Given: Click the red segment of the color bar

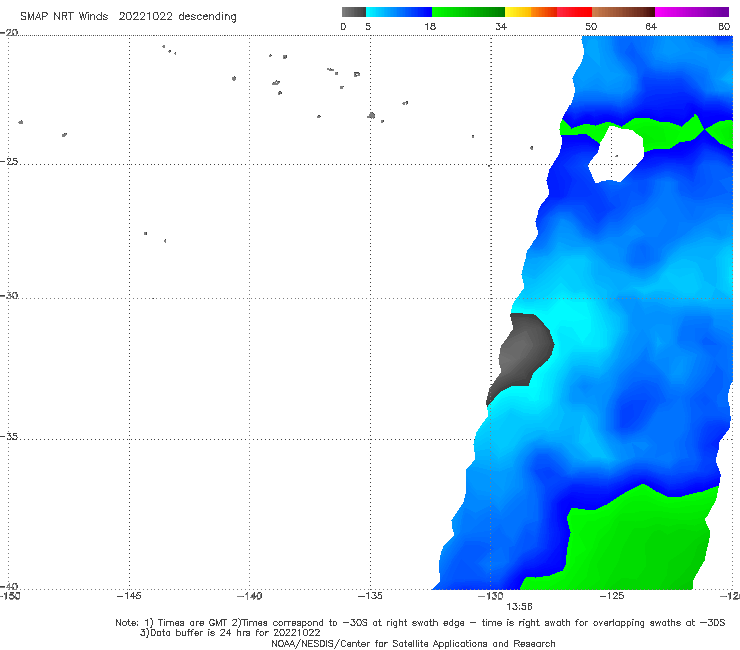Looking at the screenshot, I should tap(574, 12).
